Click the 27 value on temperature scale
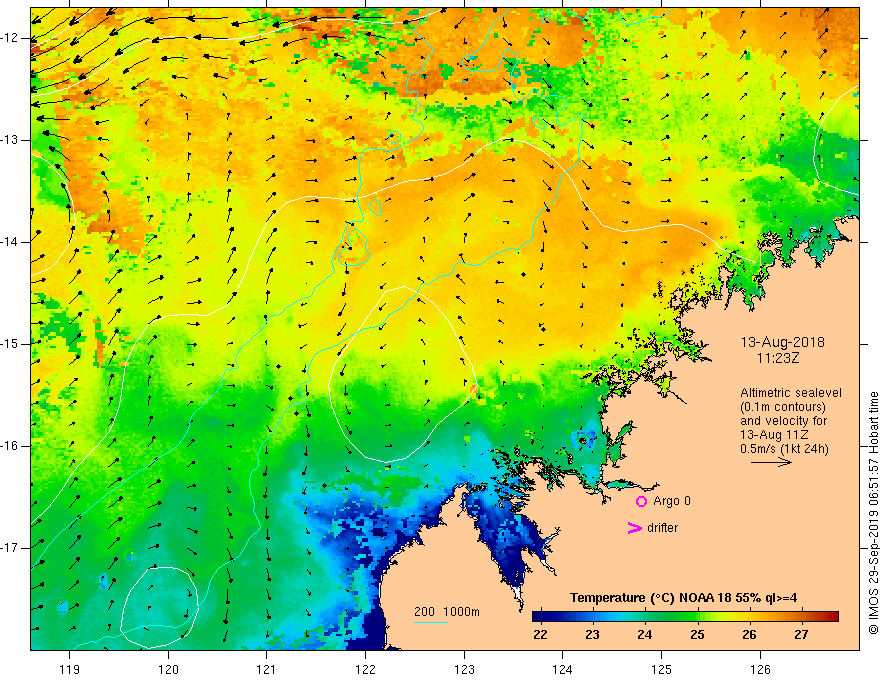This screenshot has width=880, height=680. (801, 635)
